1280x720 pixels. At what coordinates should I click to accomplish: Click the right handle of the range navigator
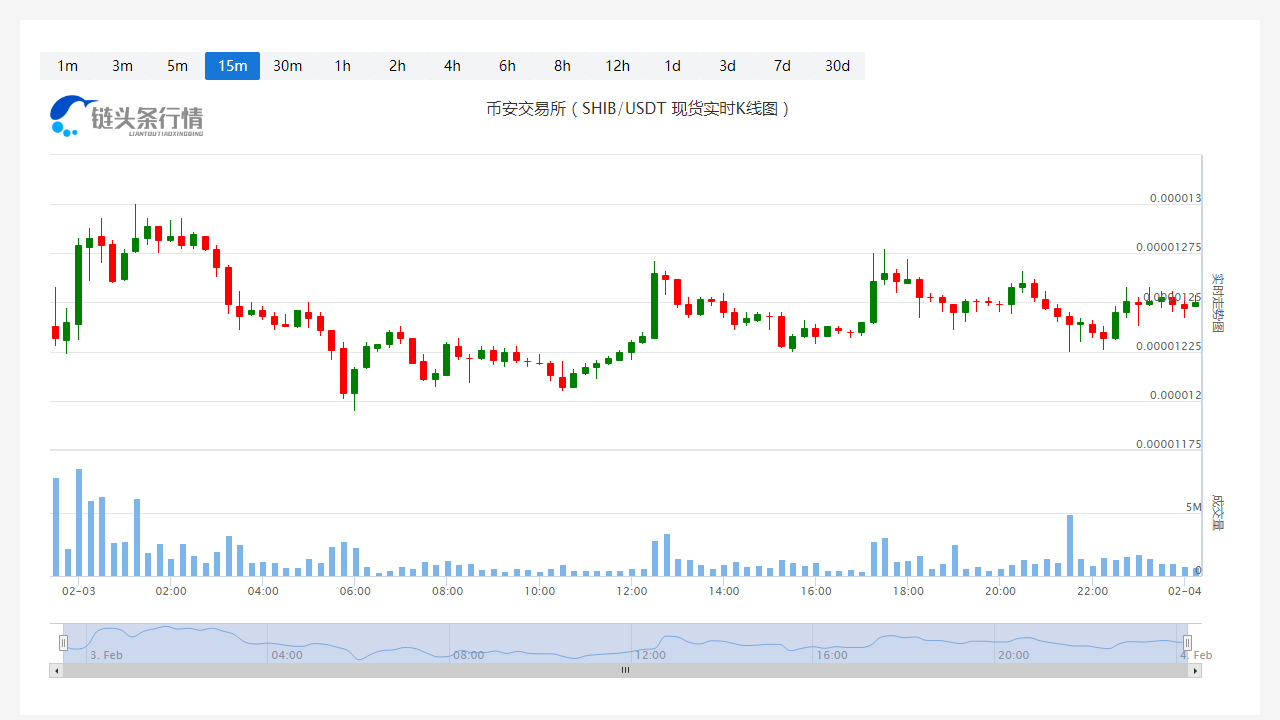1188,643
